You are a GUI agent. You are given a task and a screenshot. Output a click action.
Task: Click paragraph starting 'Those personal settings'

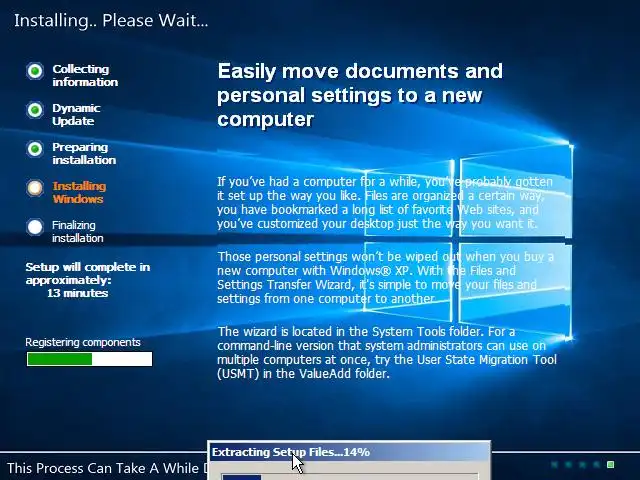tap(385, 278)
